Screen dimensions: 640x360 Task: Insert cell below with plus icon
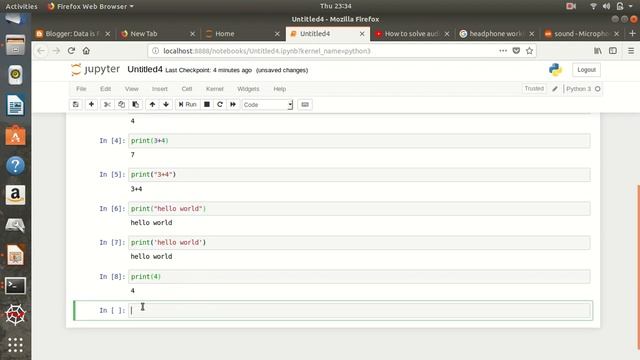click(x=91, y=104)
